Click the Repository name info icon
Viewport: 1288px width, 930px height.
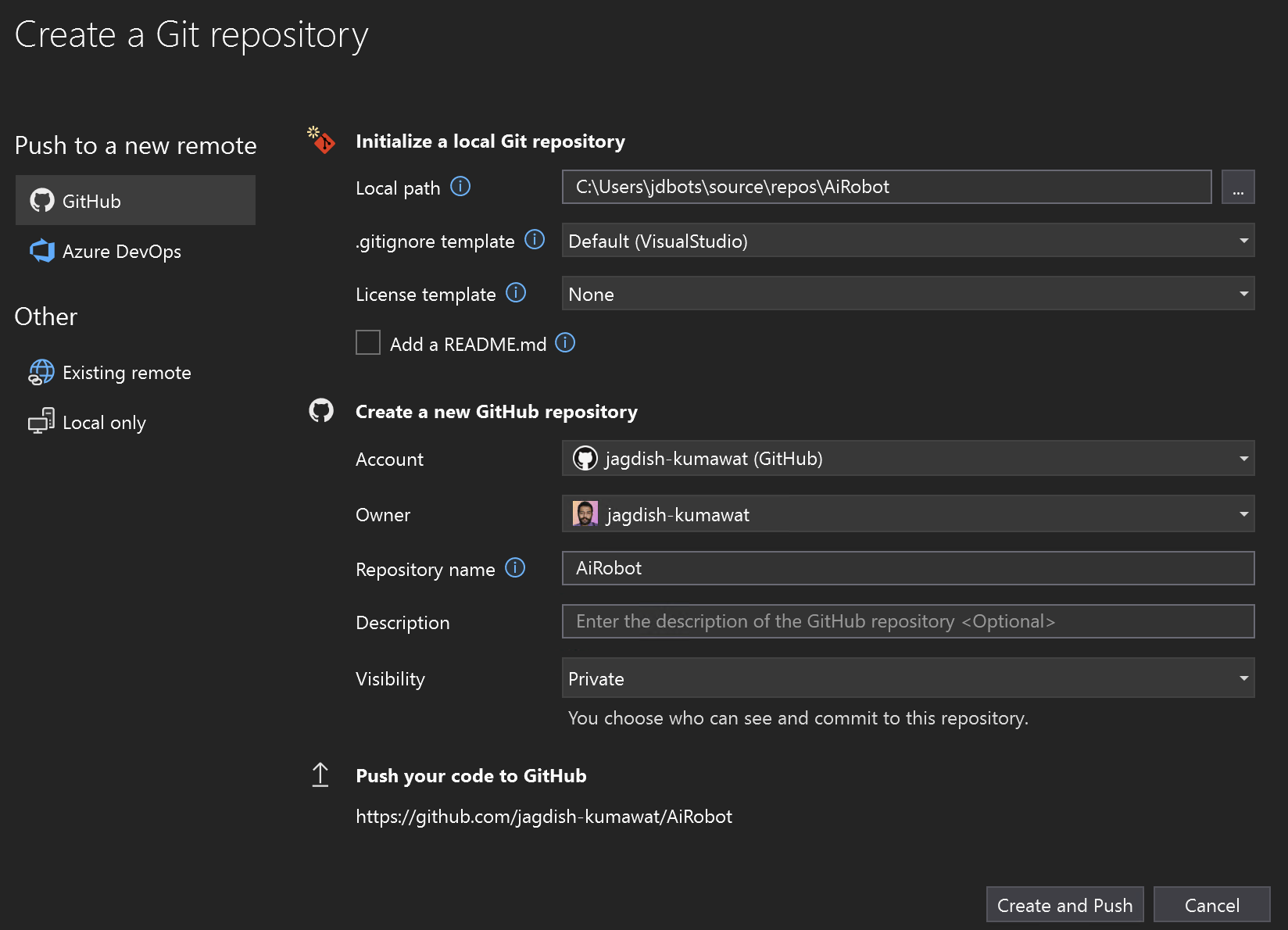click(x=515, y=568)
